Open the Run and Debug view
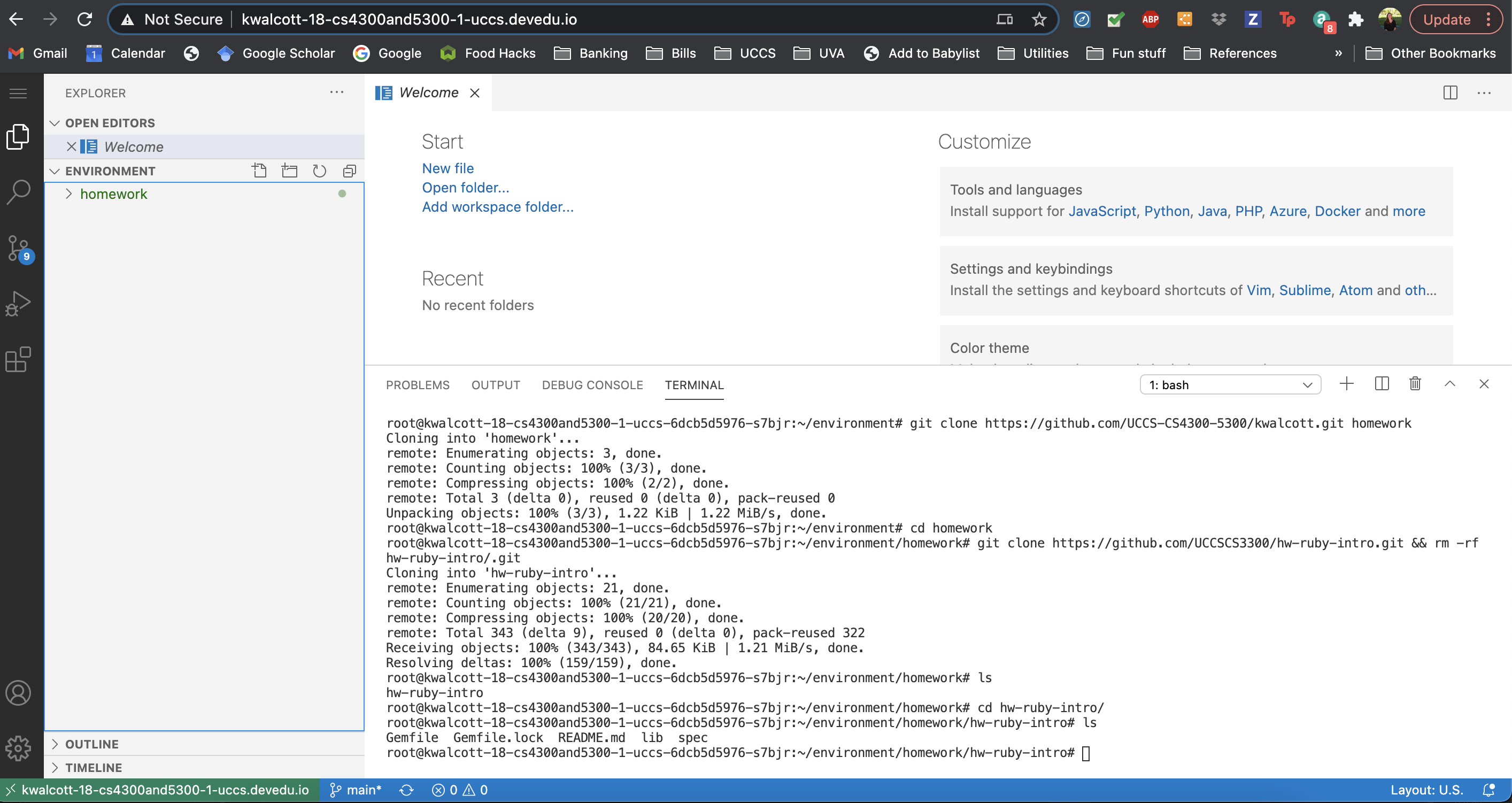The image size is (1512, 803). pyautogui.click(x=18, y=304)
